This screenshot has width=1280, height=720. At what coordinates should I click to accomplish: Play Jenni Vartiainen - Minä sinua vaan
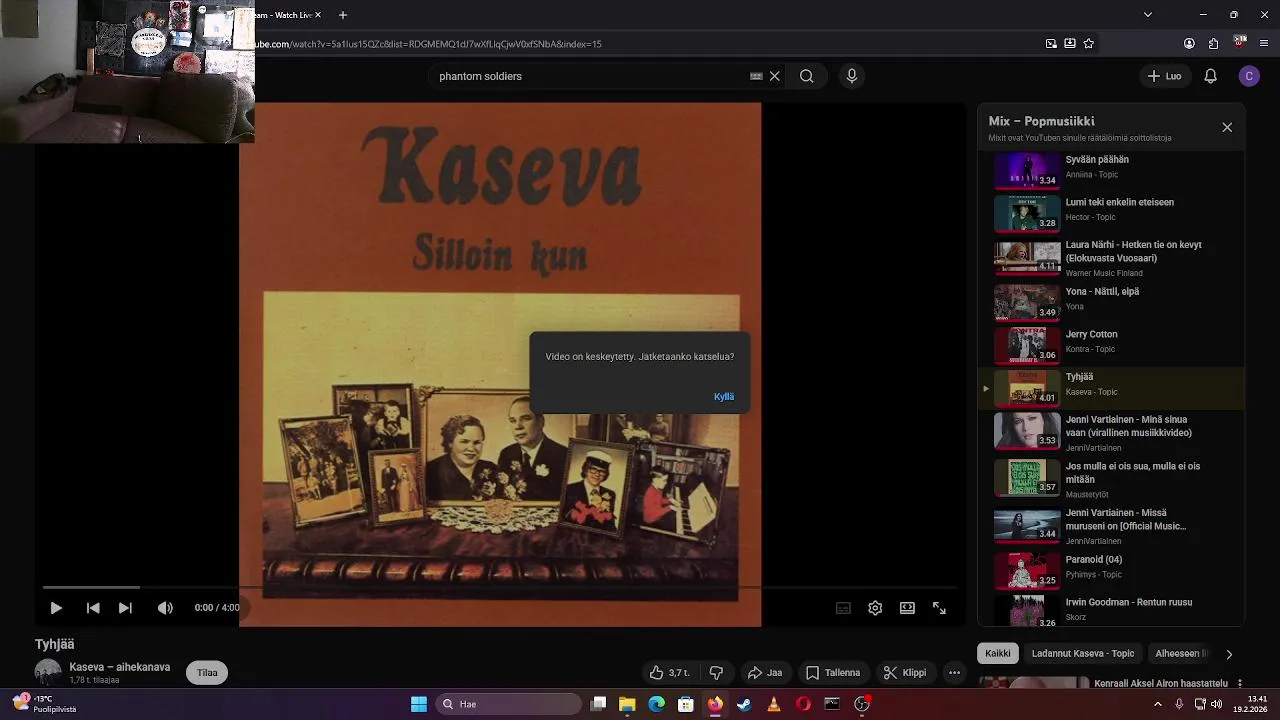[1110, 431]
